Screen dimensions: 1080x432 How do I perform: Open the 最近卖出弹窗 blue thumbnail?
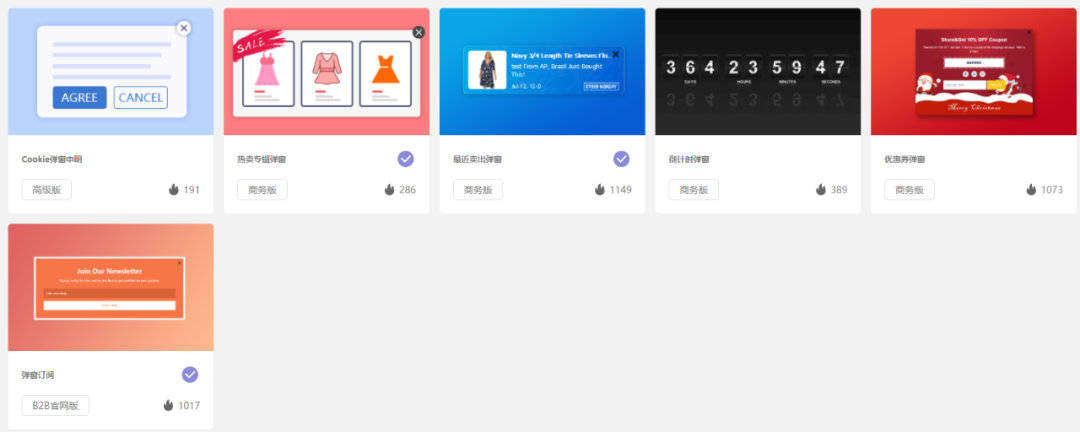coord(542,72)
